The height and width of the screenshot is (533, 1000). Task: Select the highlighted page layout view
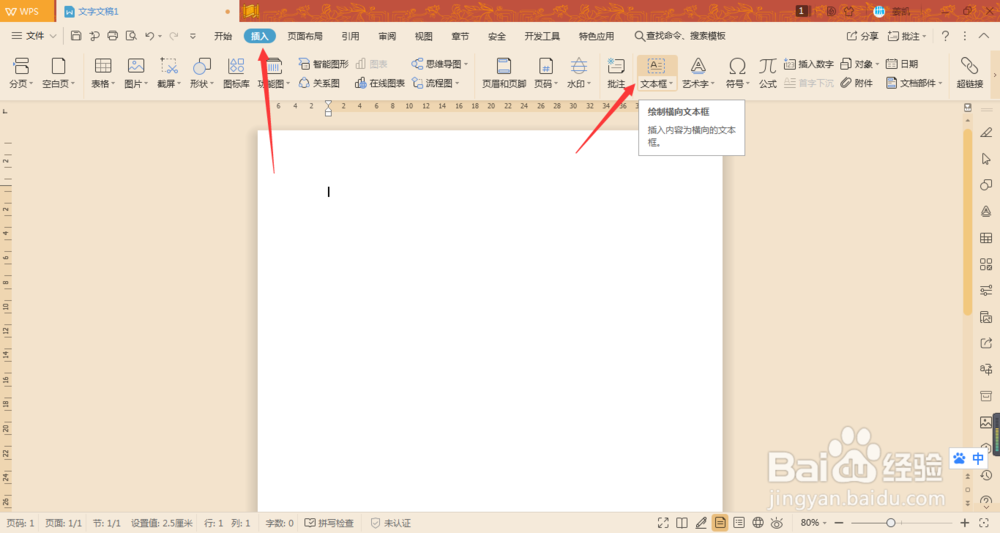[x=720, y=523]
